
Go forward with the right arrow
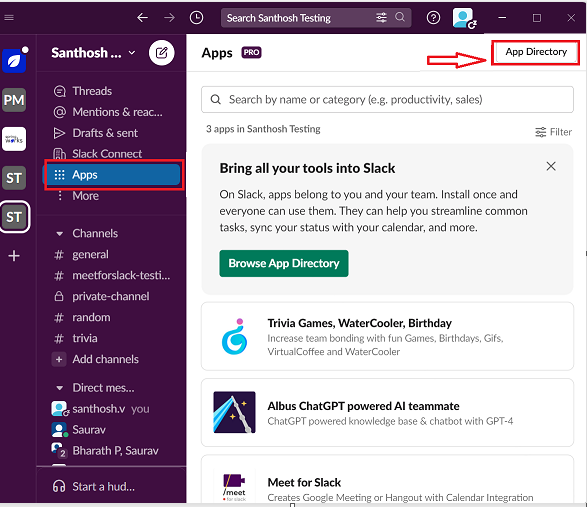(169, 18)
